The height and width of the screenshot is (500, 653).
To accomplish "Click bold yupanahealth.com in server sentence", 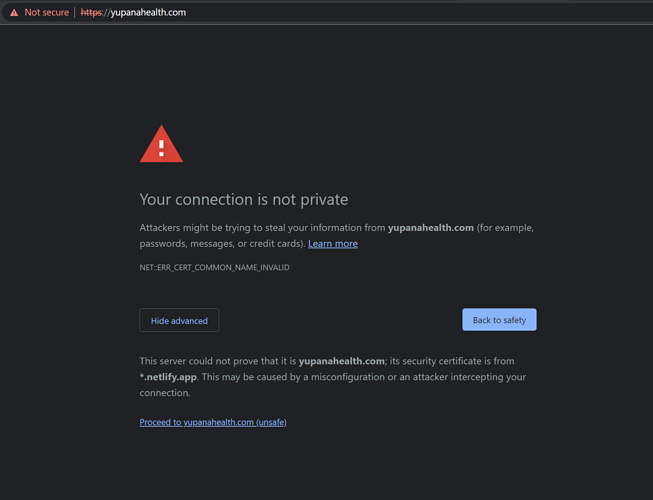I will point(341,361).
